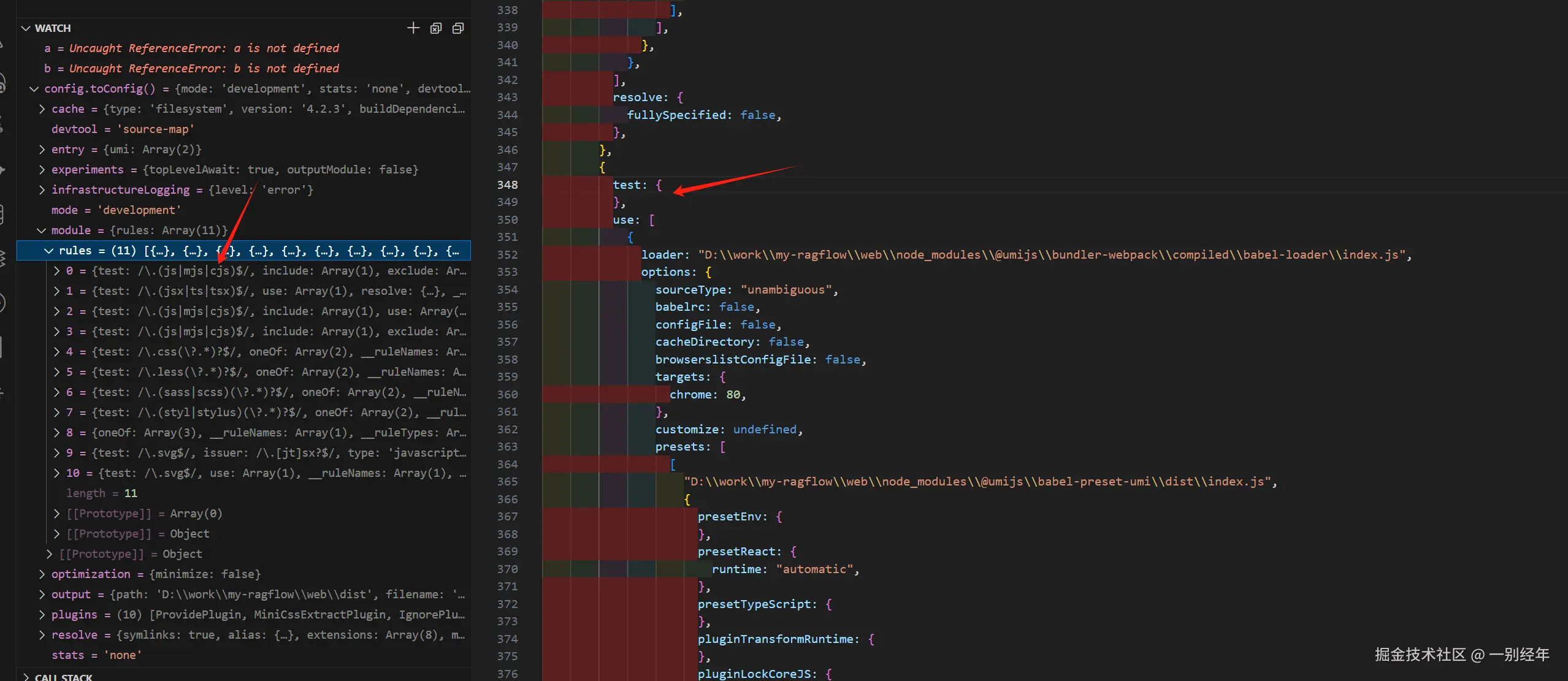Expand rule 1 with jsx|ts|tsx test
The image size is (1568, 681).
click(x=56, y=291)
